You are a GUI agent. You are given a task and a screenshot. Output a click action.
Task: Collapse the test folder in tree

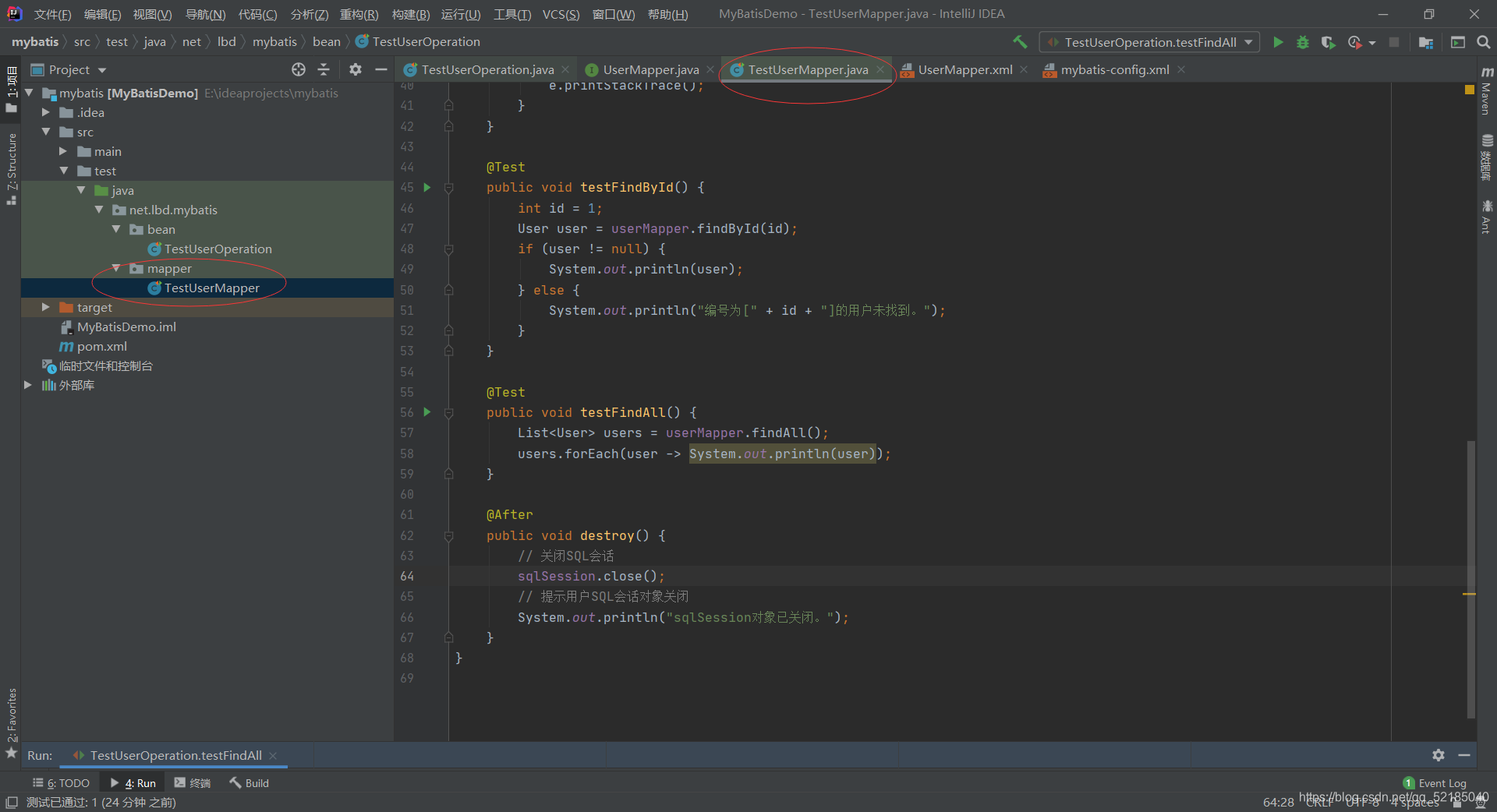(63, 171)
